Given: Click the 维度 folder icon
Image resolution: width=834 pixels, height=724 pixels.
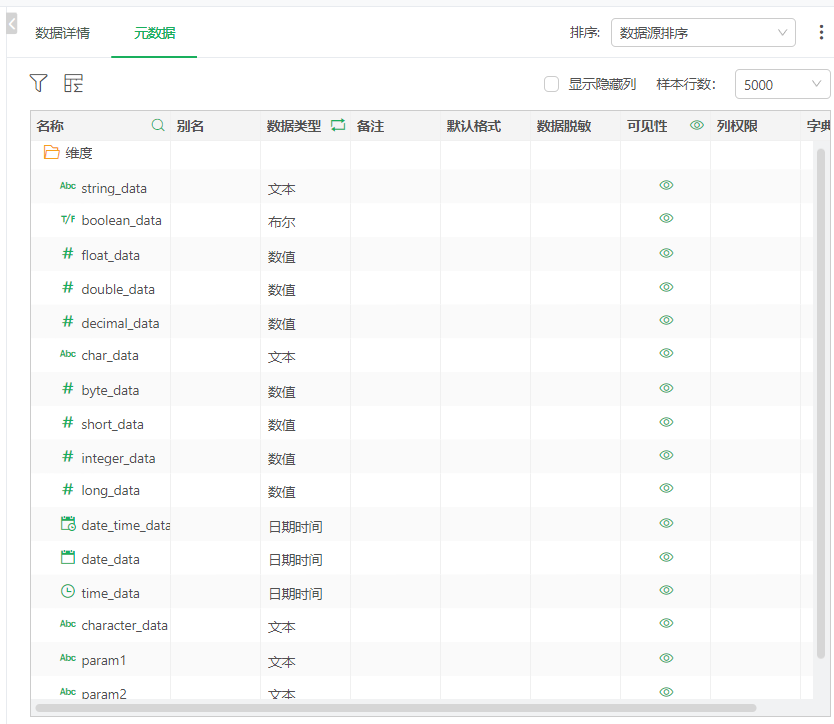Looking at the screenshot, I should tap(51, 153).
